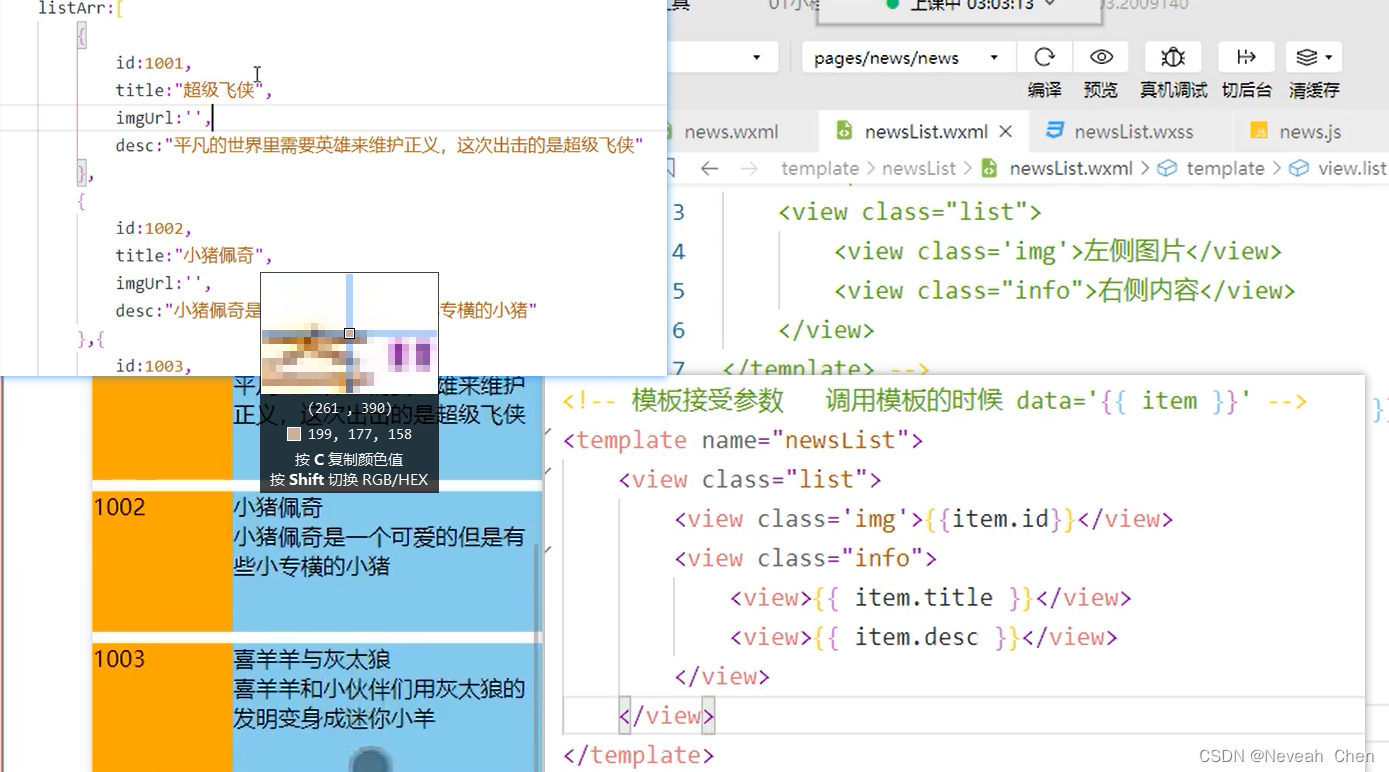This screenshot has height=772, width=1389.
Task: Click {{ item.desc }} in code
Action: tap(916, 637)
